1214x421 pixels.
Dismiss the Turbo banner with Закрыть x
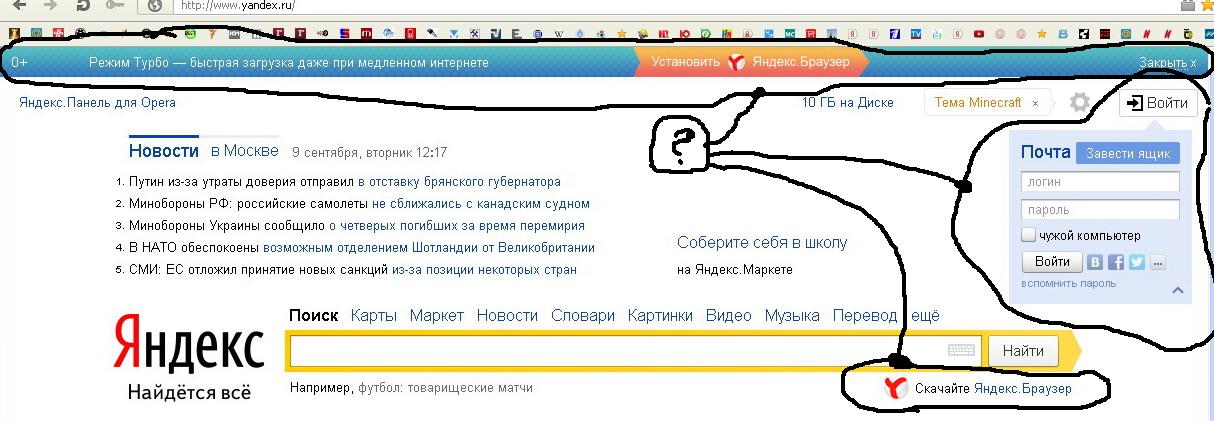point(1167,62)
